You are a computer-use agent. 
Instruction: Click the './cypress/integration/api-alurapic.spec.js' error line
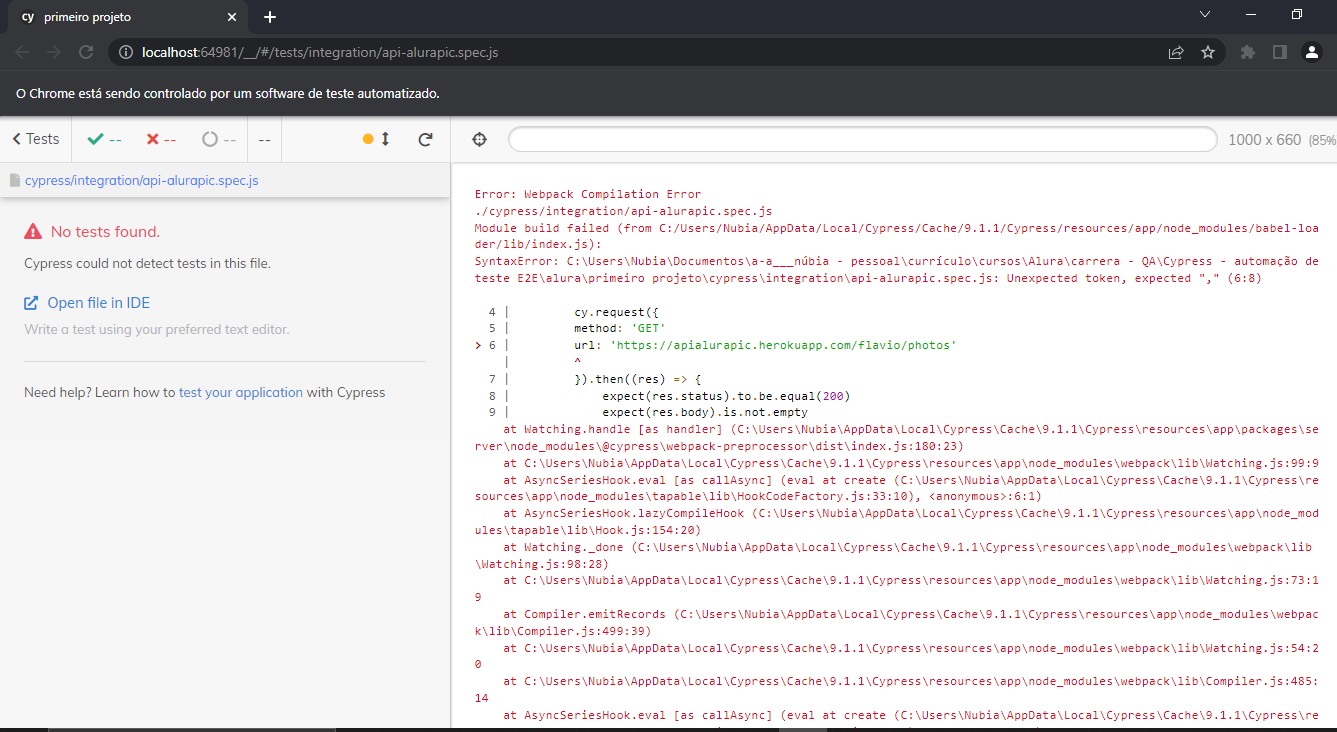point(623,211)
